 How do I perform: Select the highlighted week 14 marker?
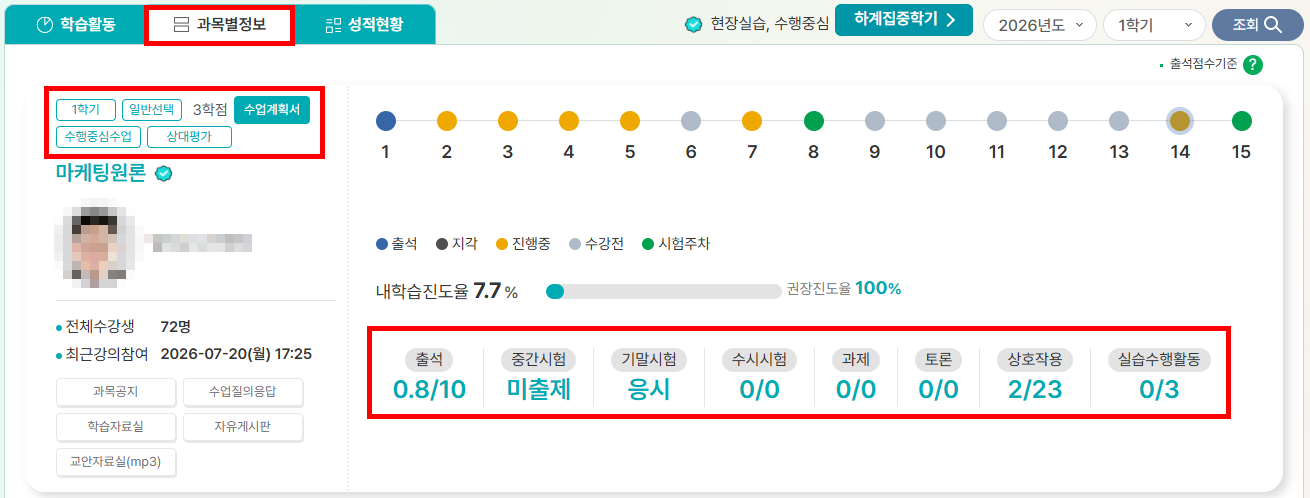(1180, 121)
